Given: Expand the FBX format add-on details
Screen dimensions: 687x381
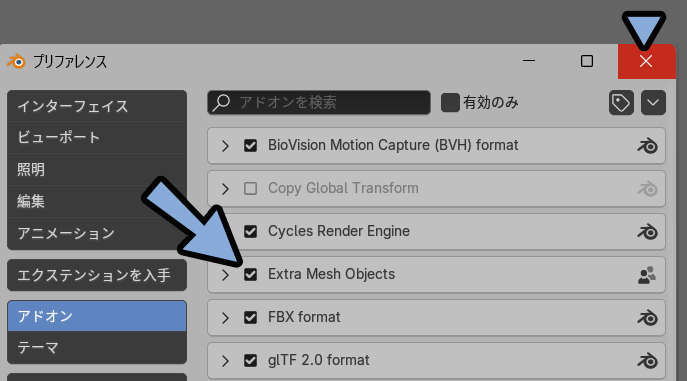Looking at the screenshot, I should 225,318.
